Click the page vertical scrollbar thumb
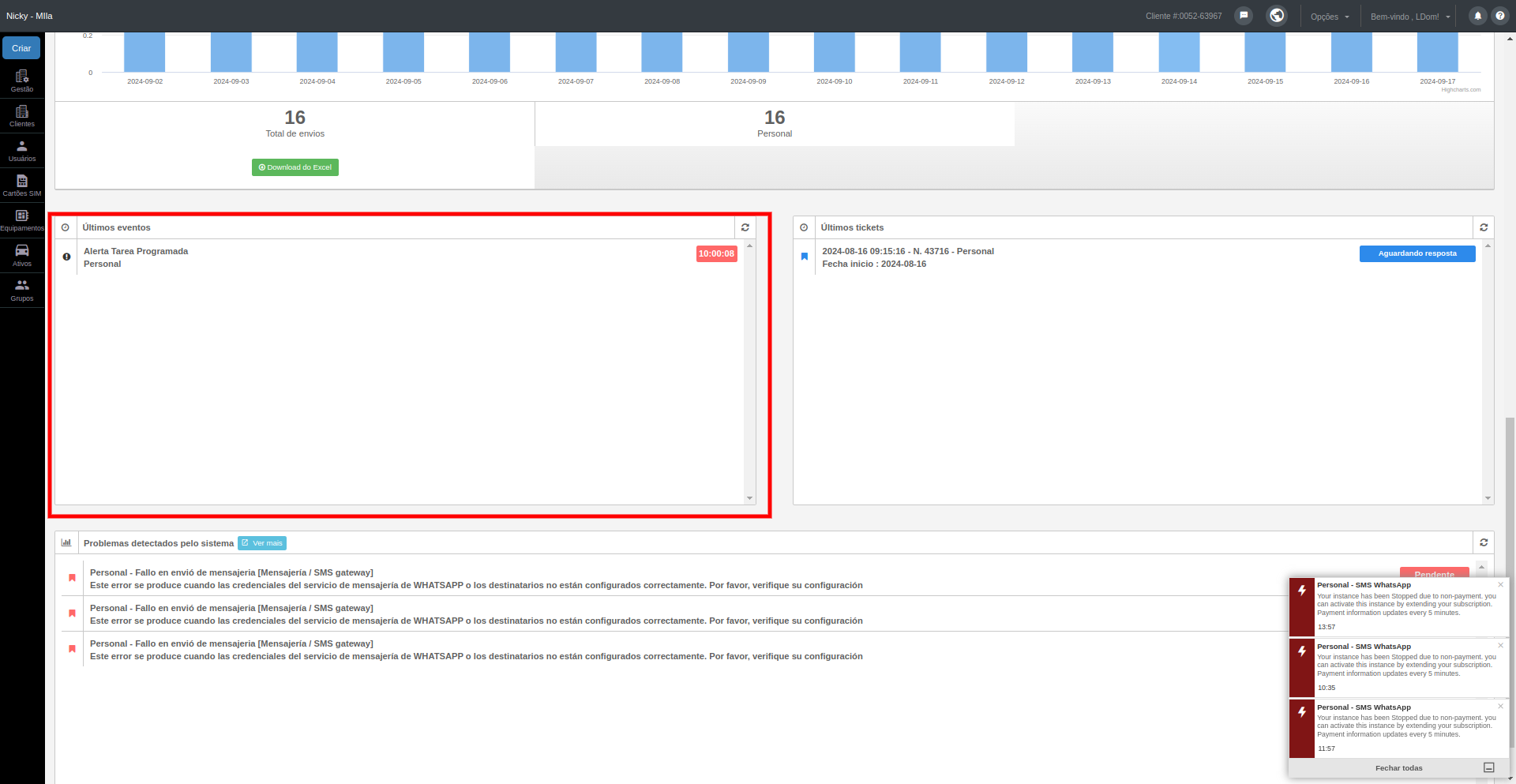The height and width of the screenshot is (784, 1516). click(x=1510, y=582)
